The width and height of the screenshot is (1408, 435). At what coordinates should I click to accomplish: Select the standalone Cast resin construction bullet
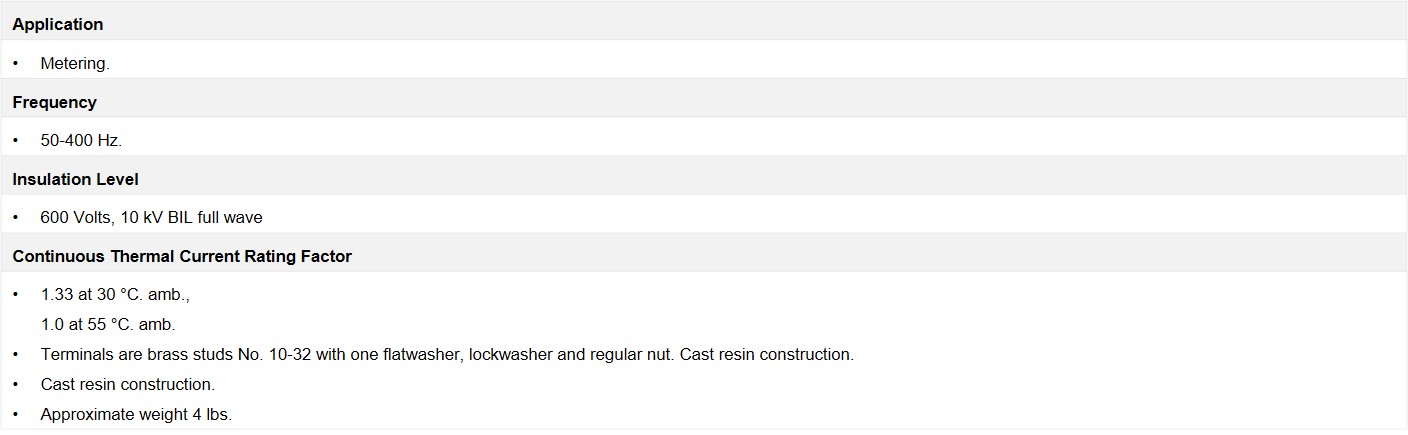128,384
